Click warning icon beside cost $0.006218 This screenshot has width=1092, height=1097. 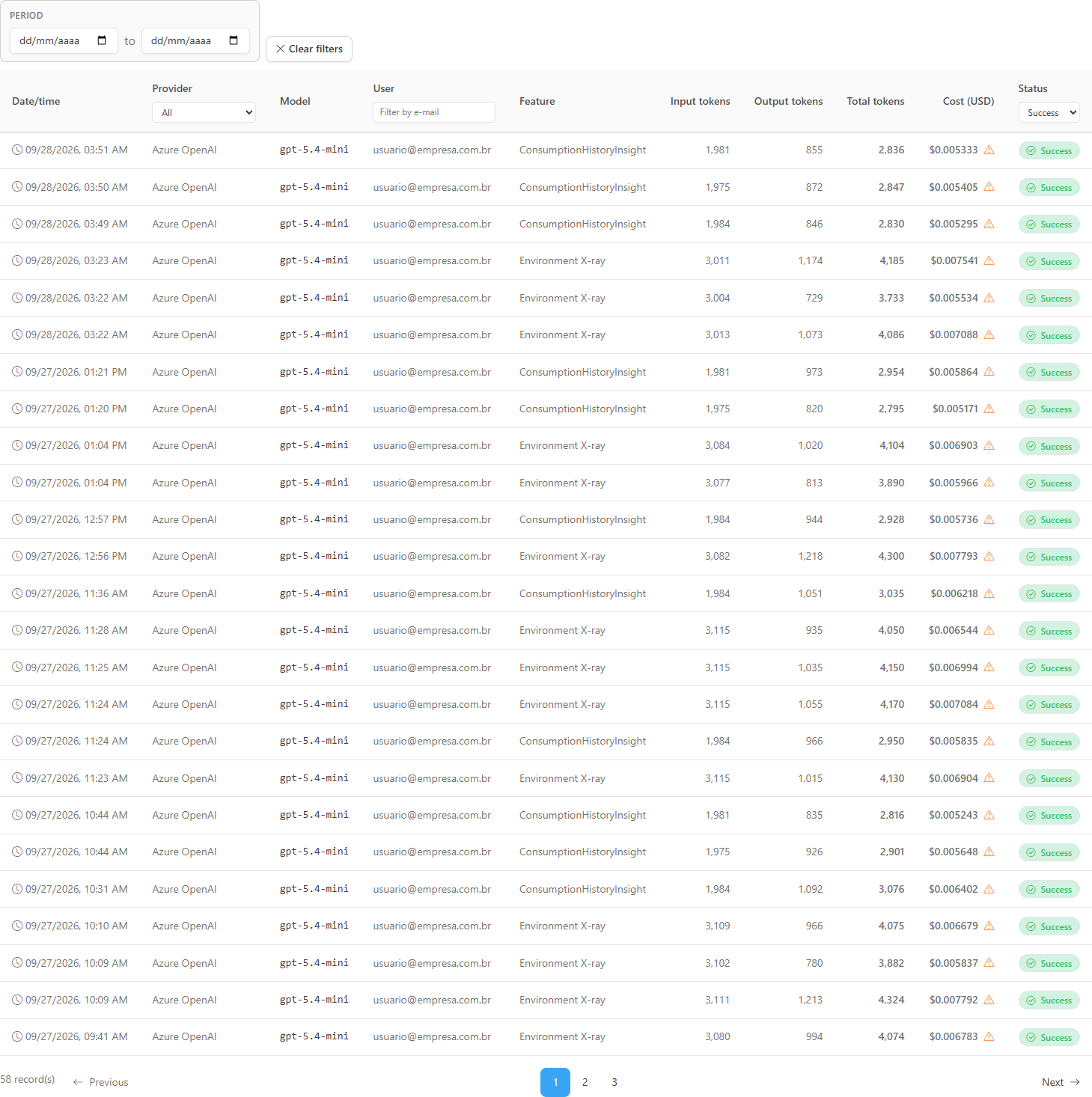pyautogui.click(x=989, y=593)
